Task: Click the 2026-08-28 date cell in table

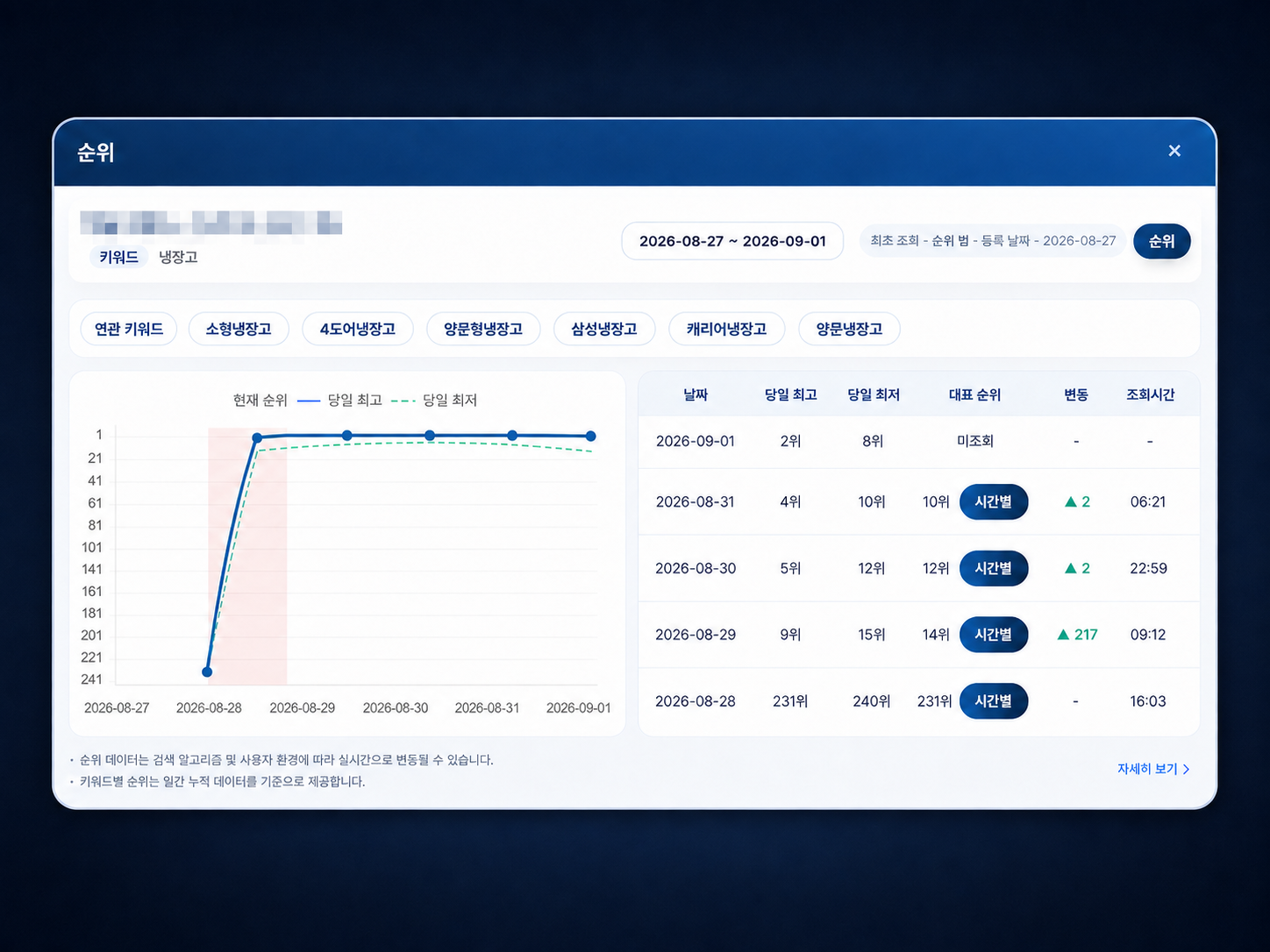Action: (696, 701)
